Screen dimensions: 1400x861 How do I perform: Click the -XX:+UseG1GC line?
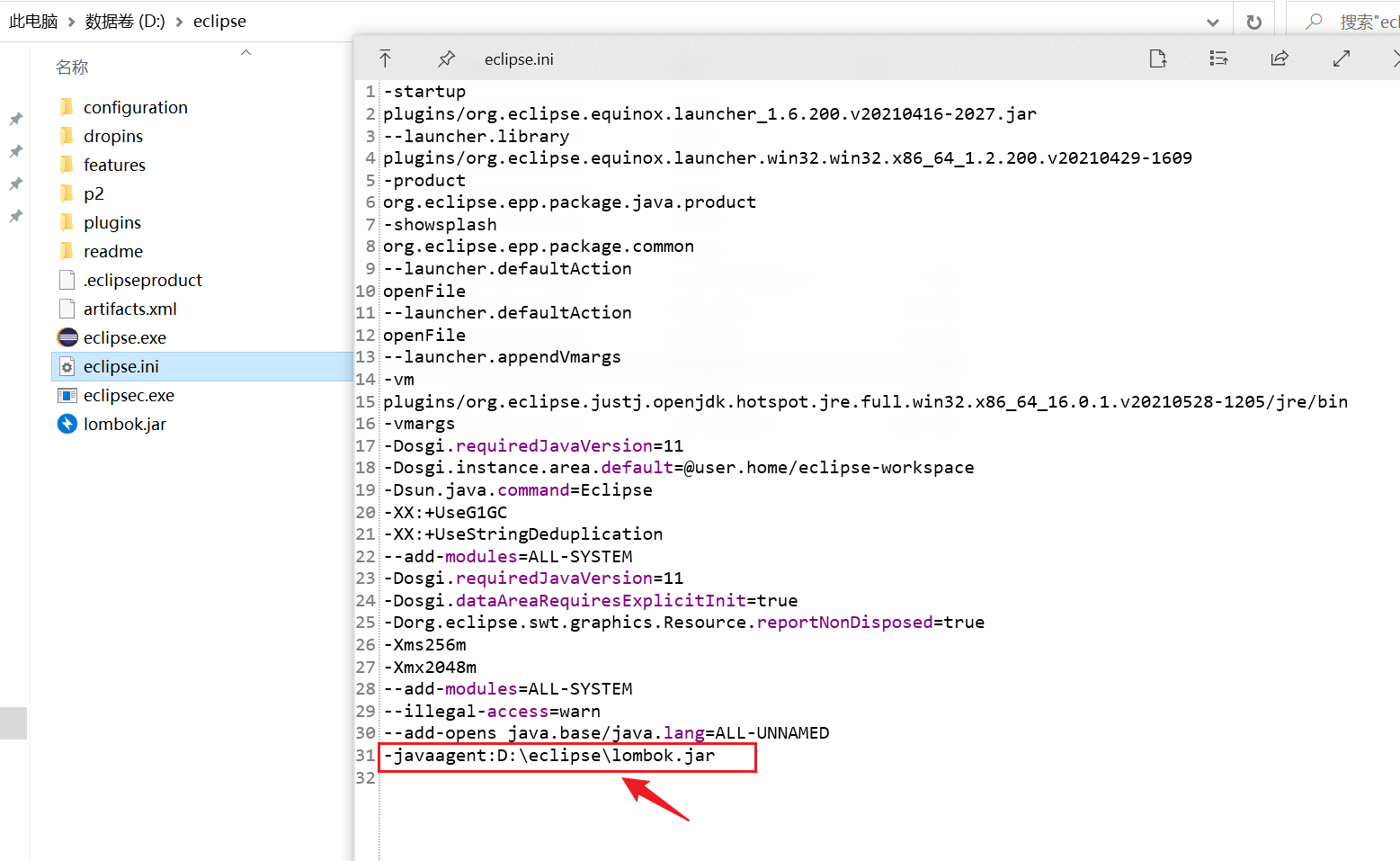tap(445, 512)
